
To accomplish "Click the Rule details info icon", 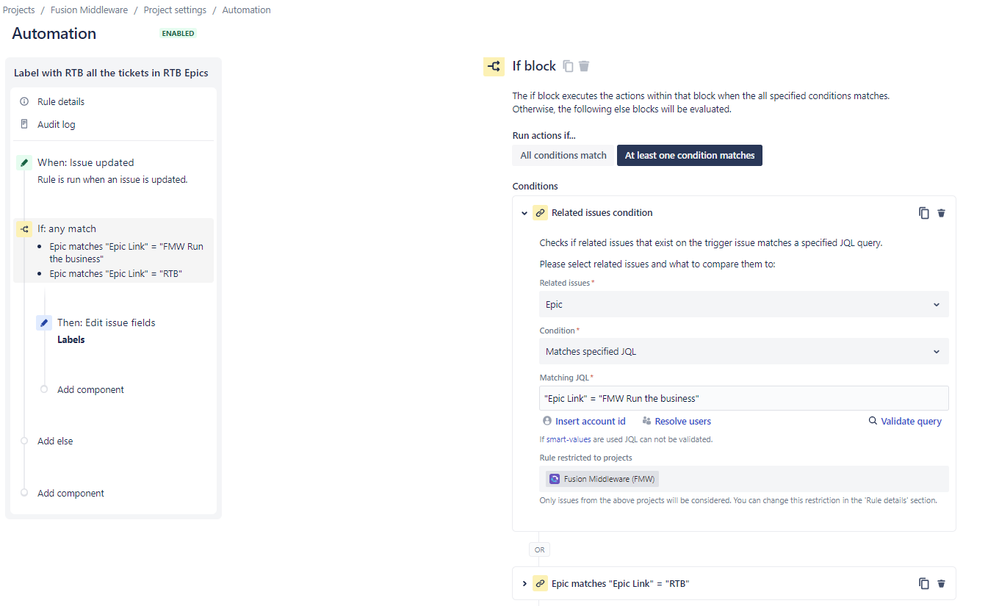I will pyautogui.click(x=24, y=101).
